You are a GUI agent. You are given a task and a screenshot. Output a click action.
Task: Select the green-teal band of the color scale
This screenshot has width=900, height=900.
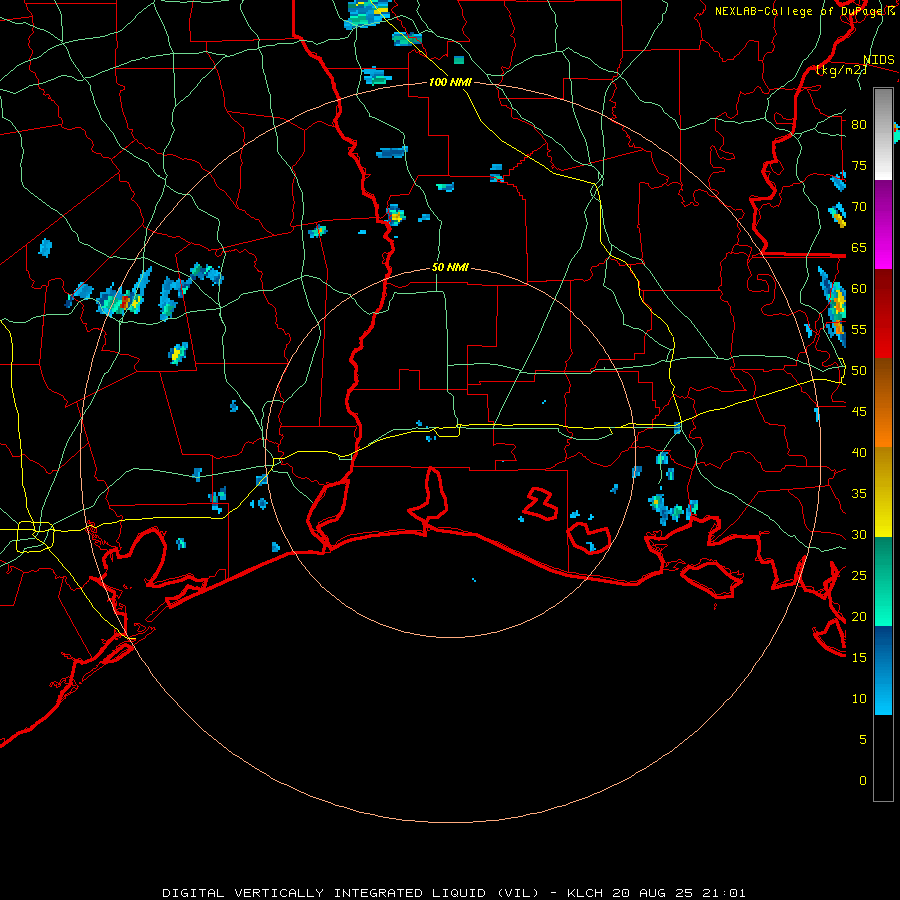(883, 581)
